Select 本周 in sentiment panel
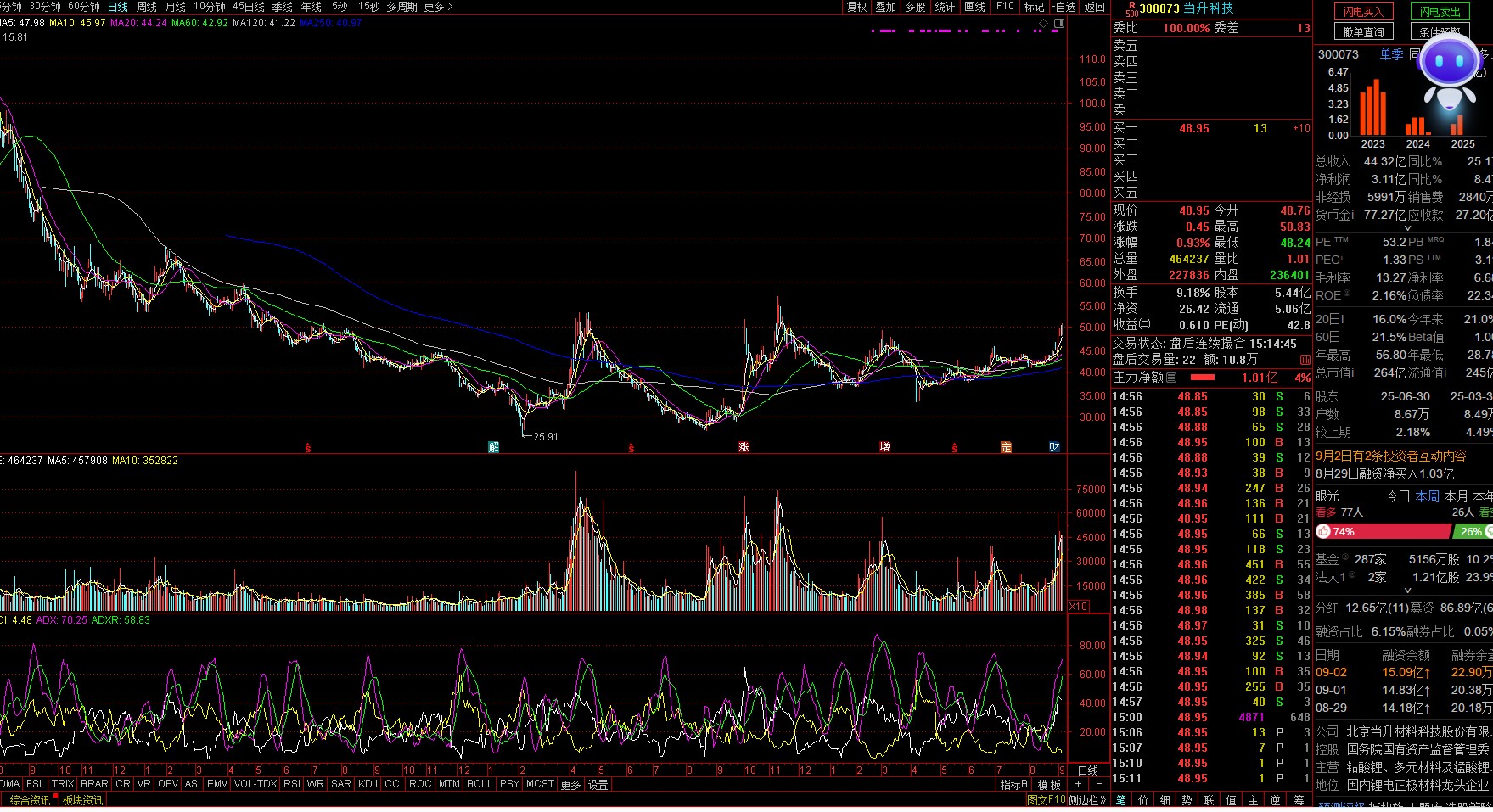 point(1428,496)
